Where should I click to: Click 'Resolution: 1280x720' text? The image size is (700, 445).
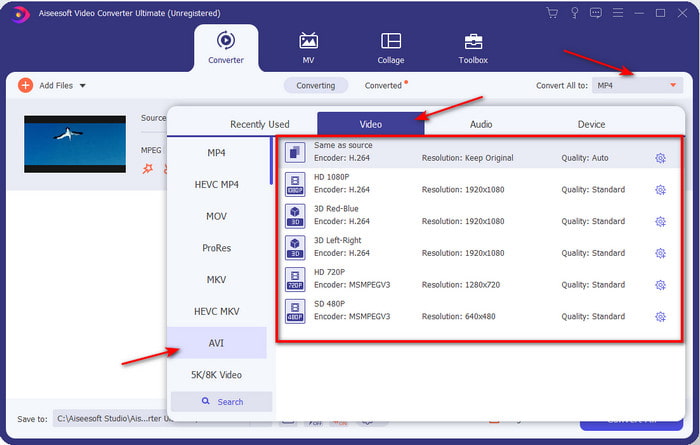pyautogui.click(x=461, y=285)
